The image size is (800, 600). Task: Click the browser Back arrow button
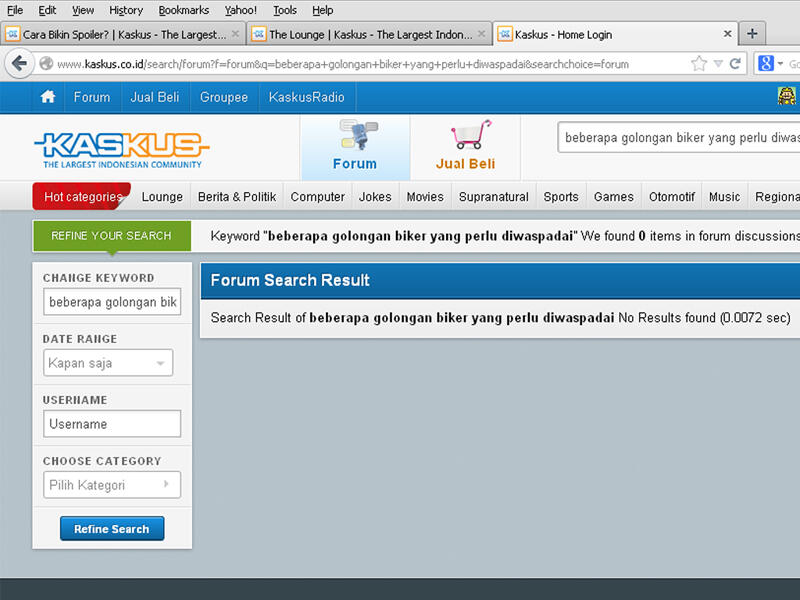click(19, 64)
